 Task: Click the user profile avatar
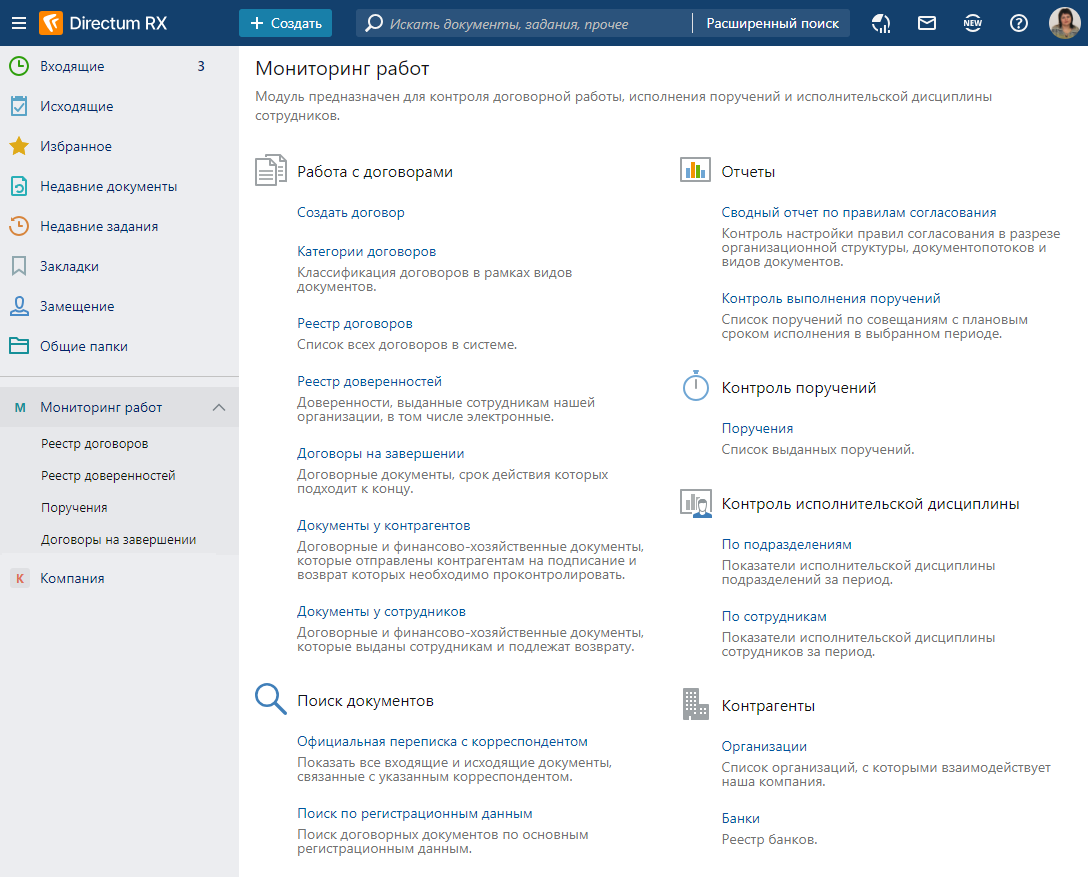point(1064,23)
